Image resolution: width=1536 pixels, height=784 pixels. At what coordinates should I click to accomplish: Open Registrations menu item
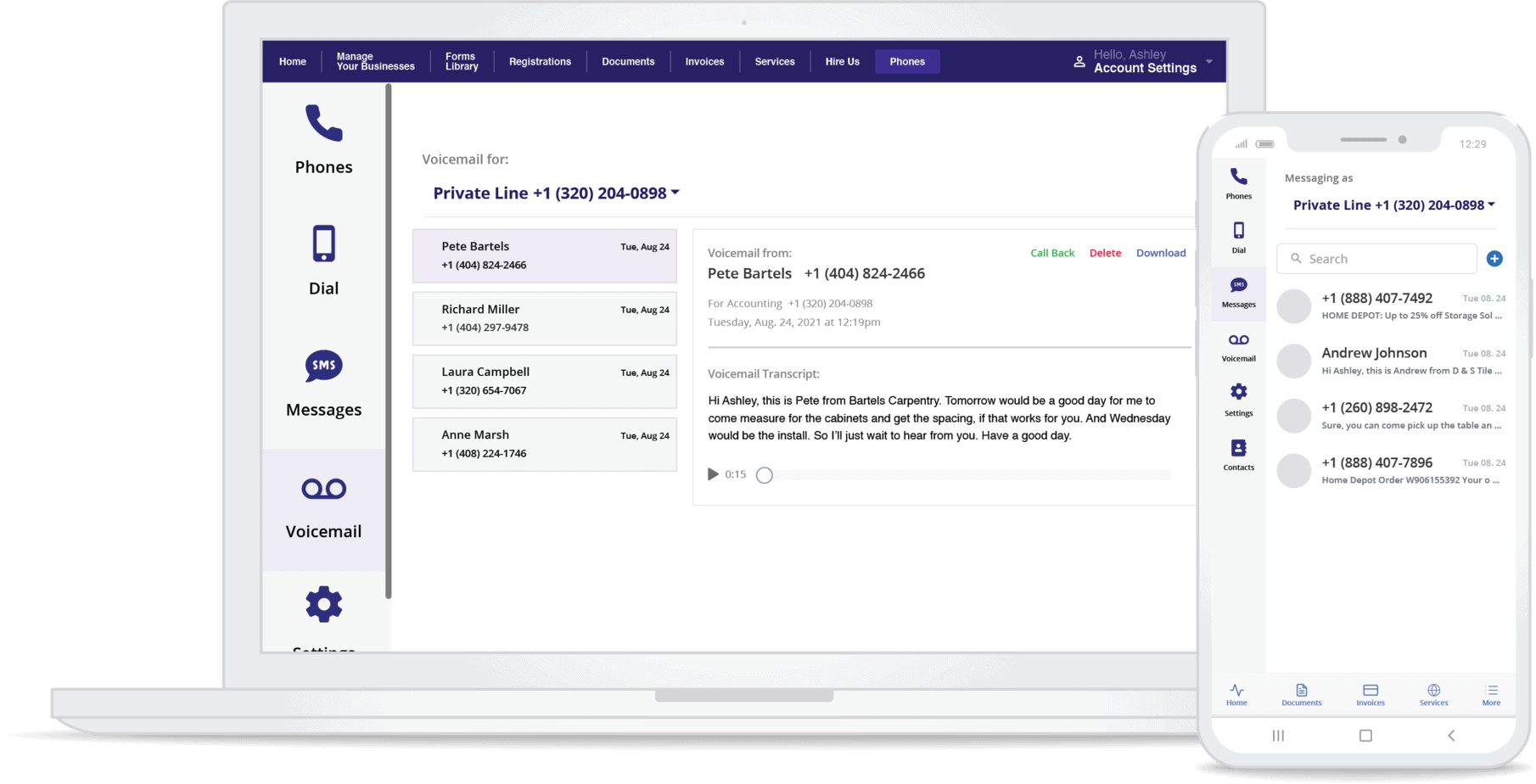540,62
